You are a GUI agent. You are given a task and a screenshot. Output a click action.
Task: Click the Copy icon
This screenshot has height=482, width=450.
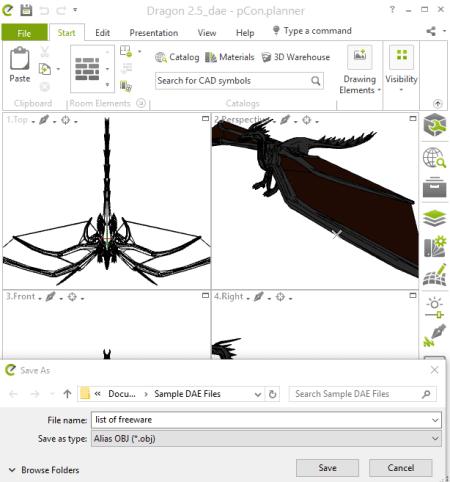click(45, 69)
